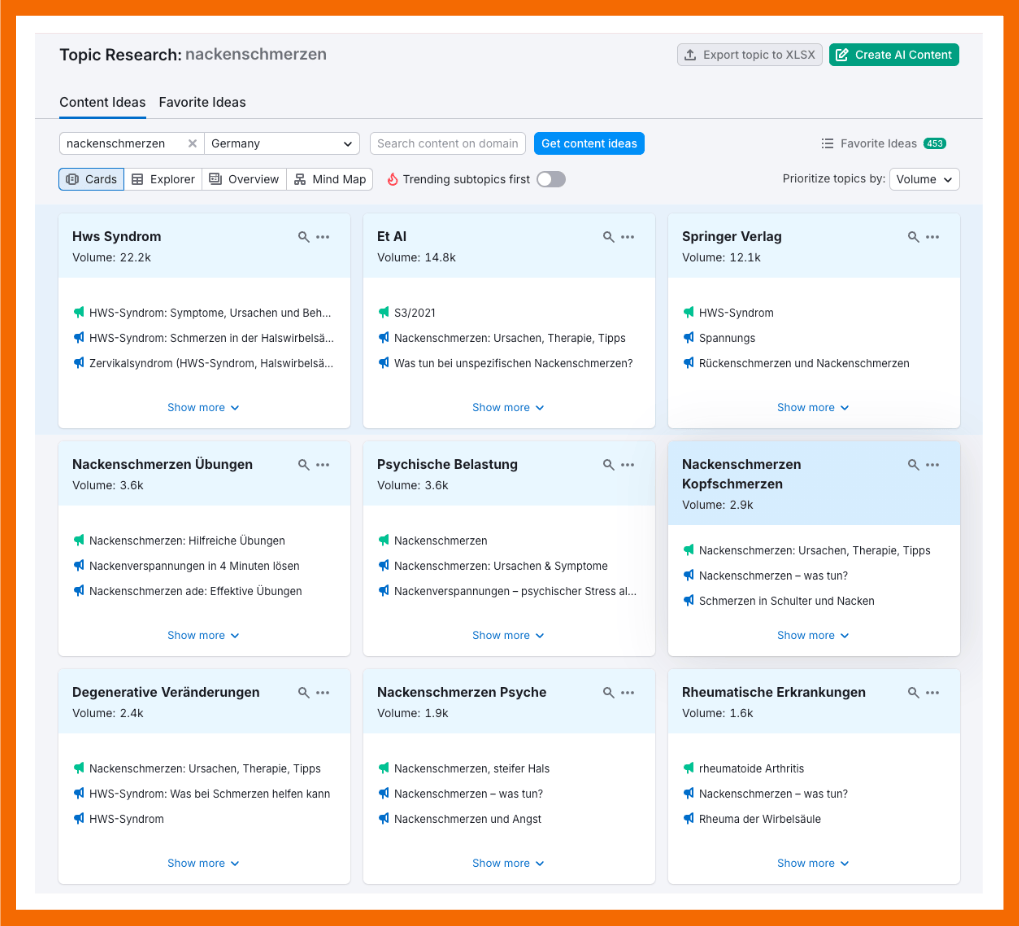Switch to the Favorite Ideas tab

tap(202, 102)
